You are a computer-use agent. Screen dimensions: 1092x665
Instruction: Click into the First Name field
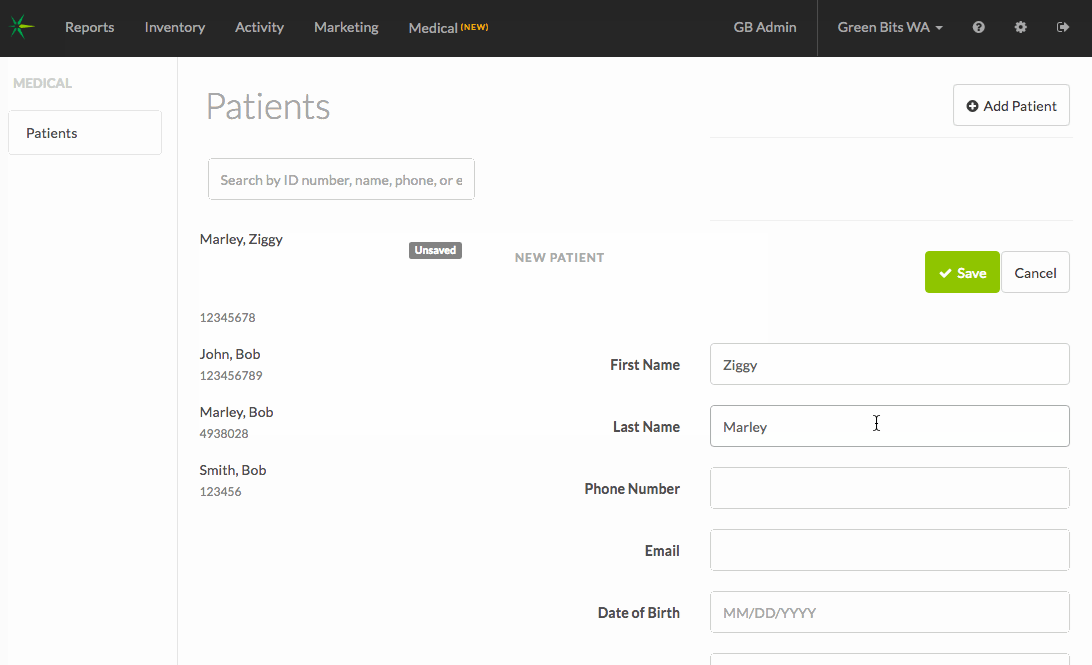(888, 365)
